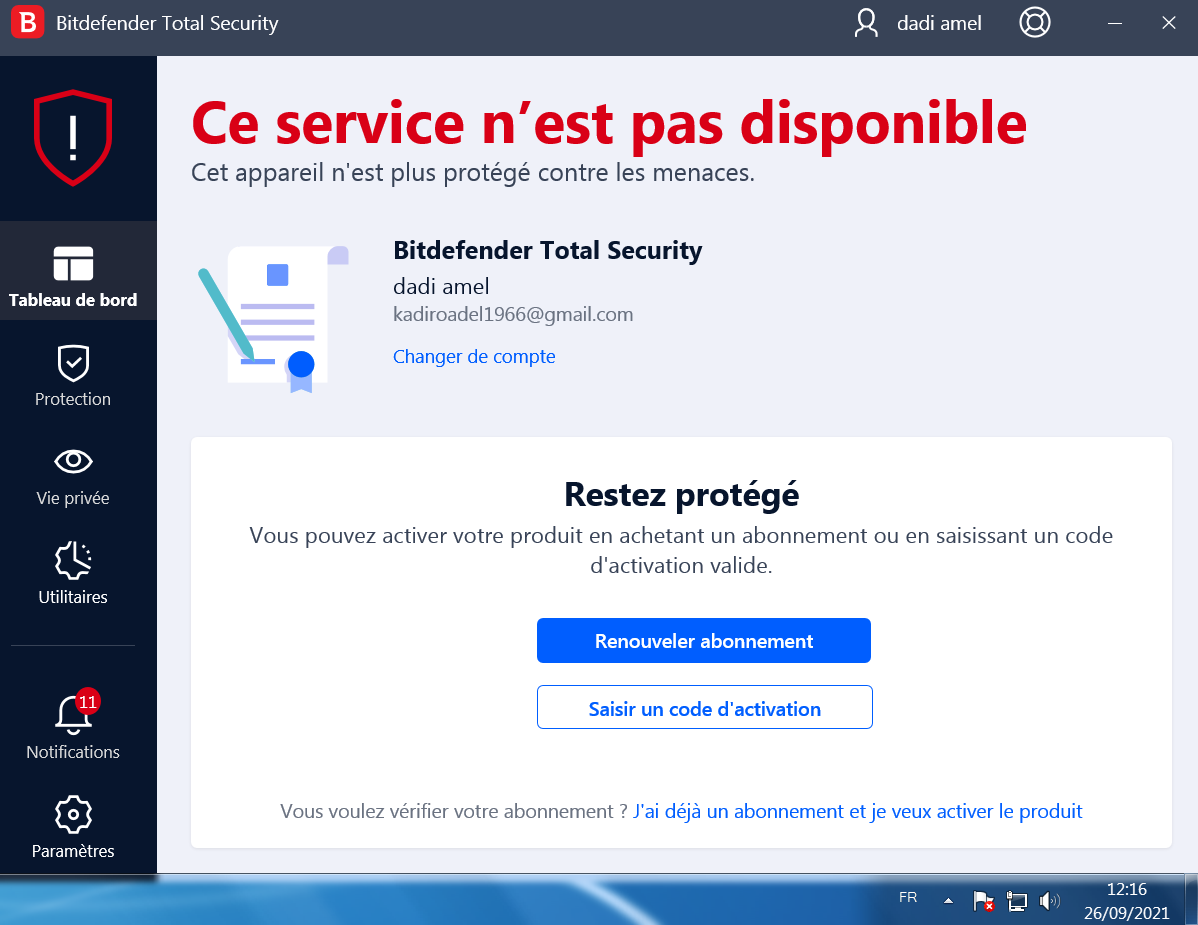
Task: Click the volume speaker tray icon
Action: coord(1050,901)
